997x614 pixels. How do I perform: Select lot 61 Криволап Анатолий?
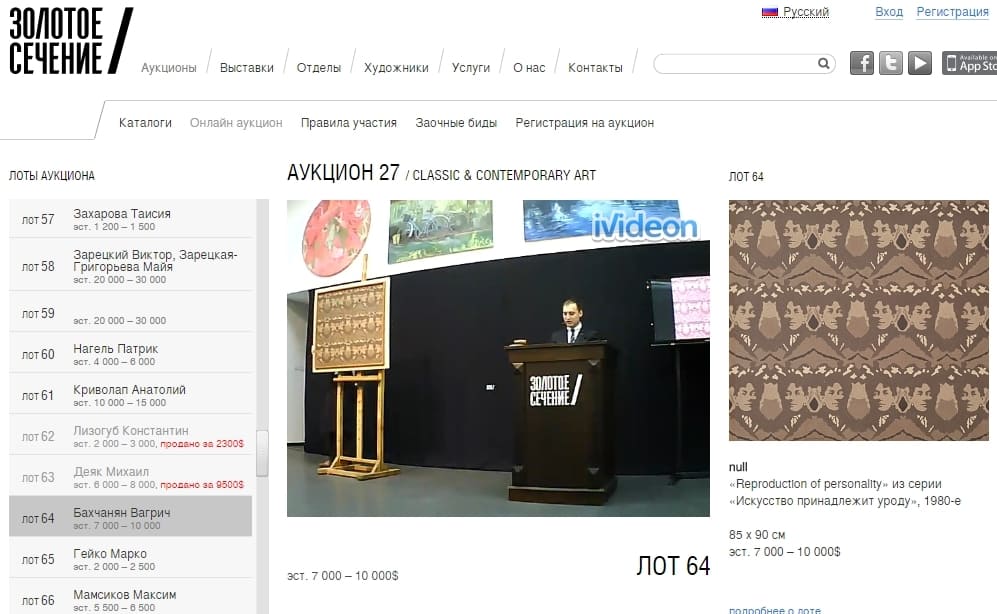tap(130, 395)
